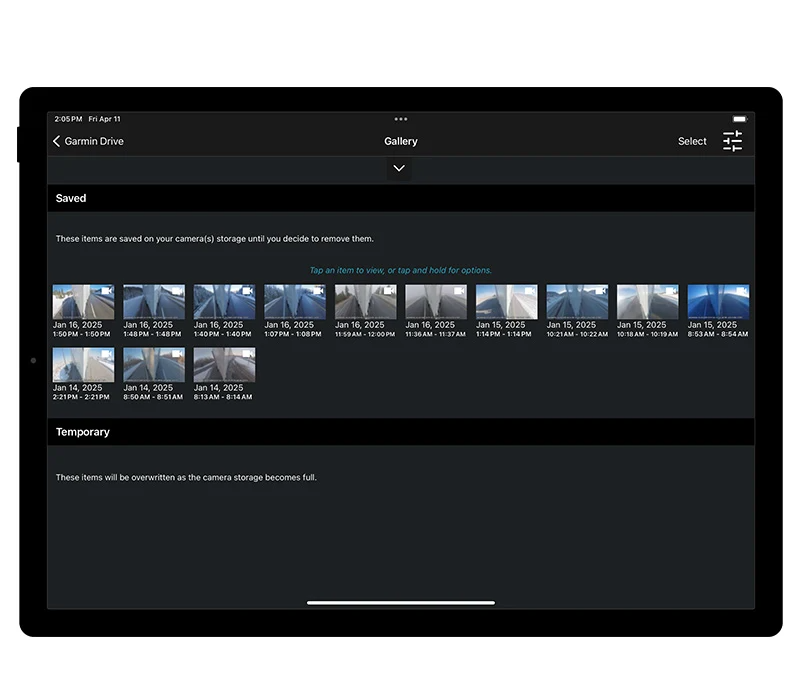
Task: Tap the Saved section header
Action: click(71, 198)
